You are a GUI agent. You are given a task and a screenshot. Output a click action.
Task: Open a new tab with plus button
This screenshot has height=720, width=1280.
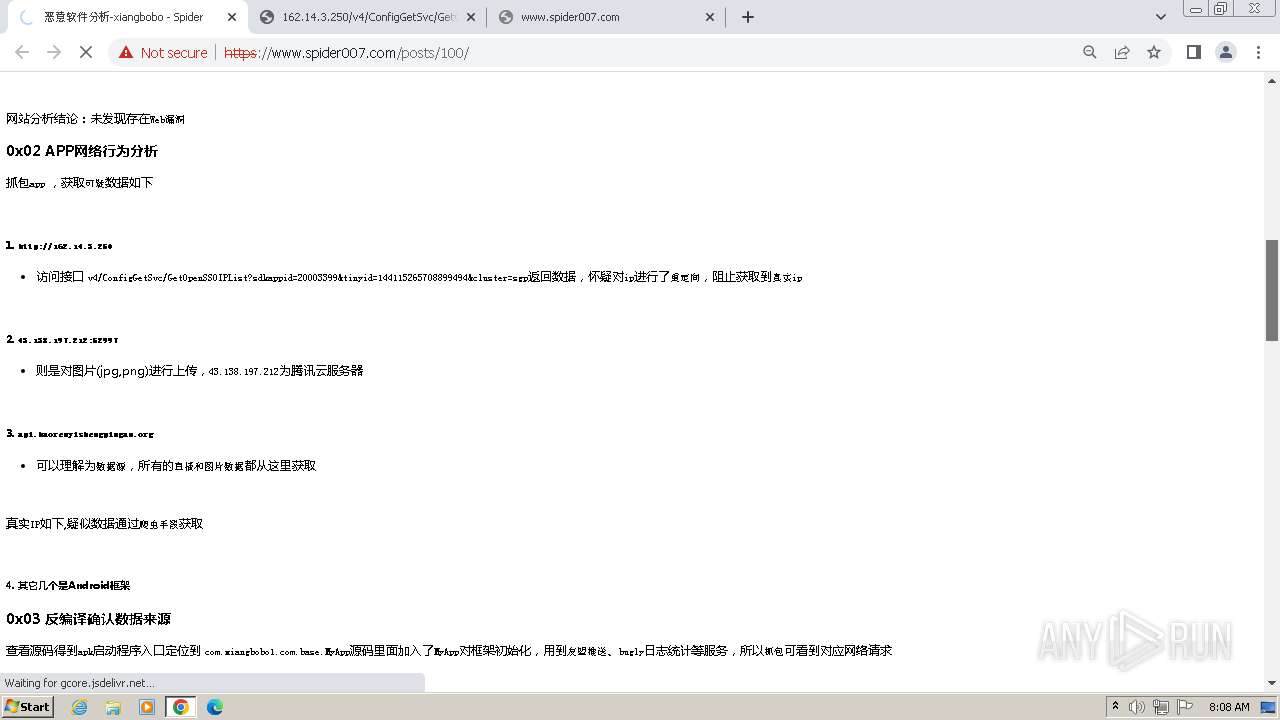(x=748, y=17)
